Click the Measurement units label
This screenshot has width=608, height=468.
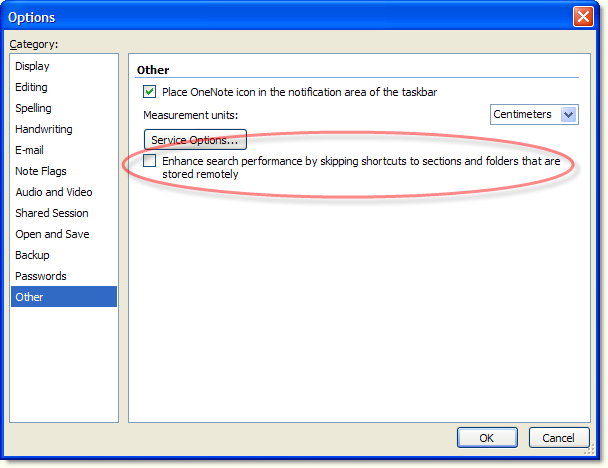point(190,115)
